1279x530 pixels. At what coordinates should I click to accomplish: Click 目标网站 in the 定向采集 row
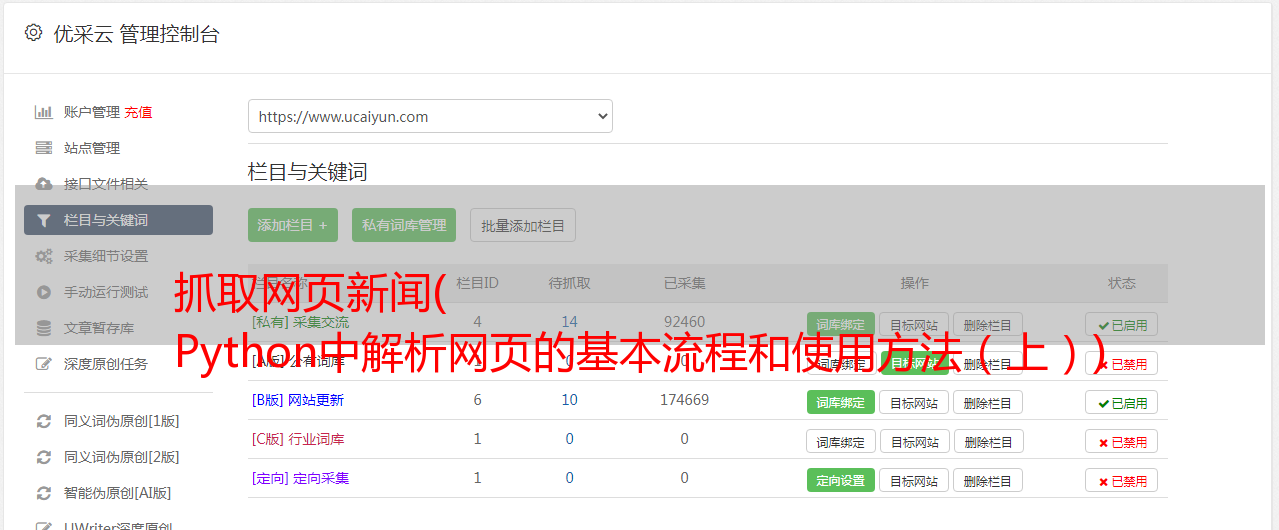click(x=914, y=480)
